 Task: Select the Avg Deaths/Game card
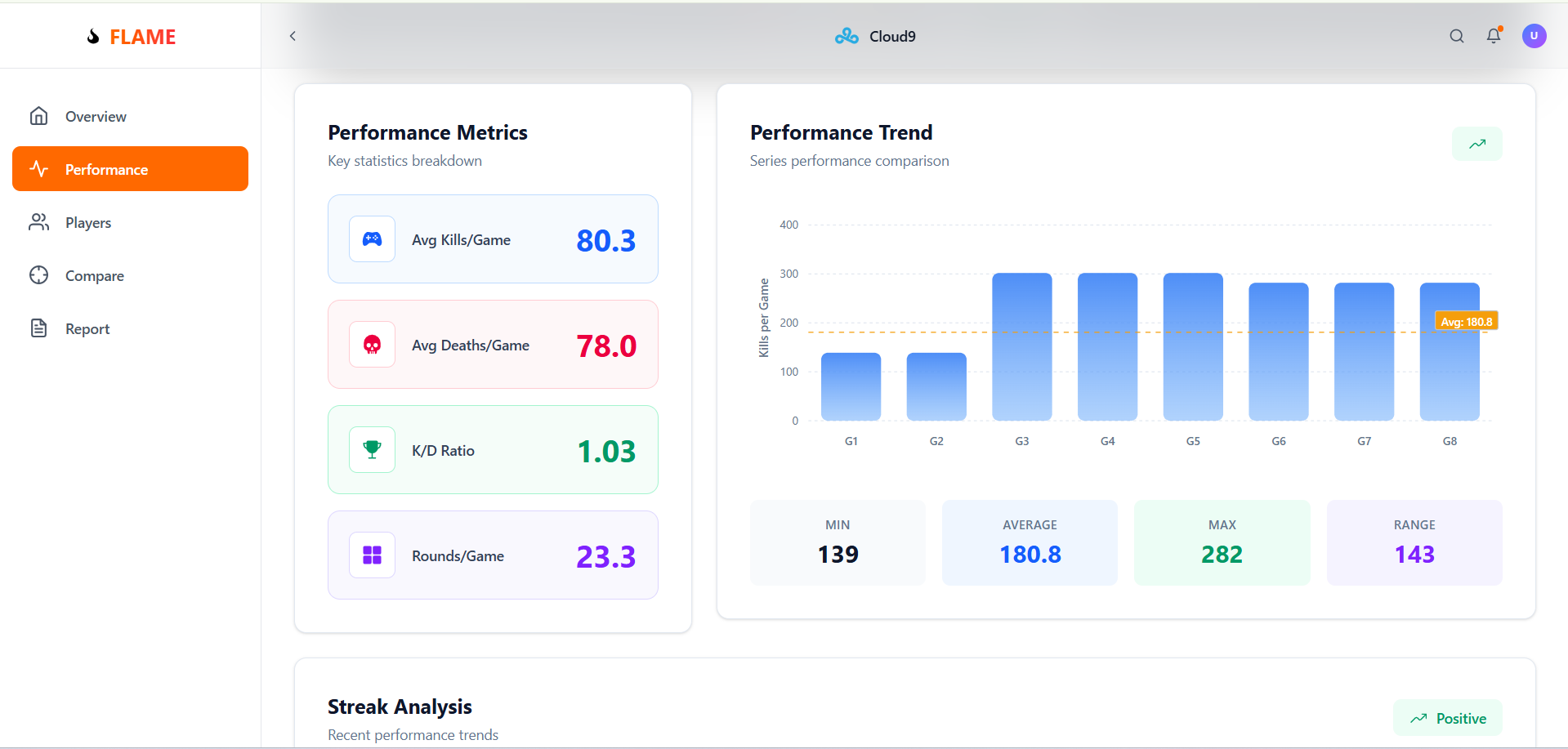pyautogui.click(x=493, y=345)
